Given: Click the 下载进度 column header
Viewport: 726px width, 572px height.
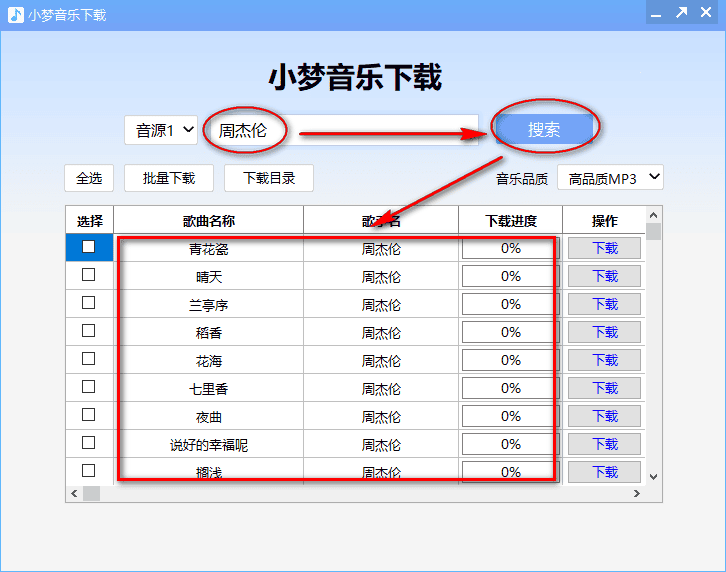Looking at the screenshot, I should (511, 220).
